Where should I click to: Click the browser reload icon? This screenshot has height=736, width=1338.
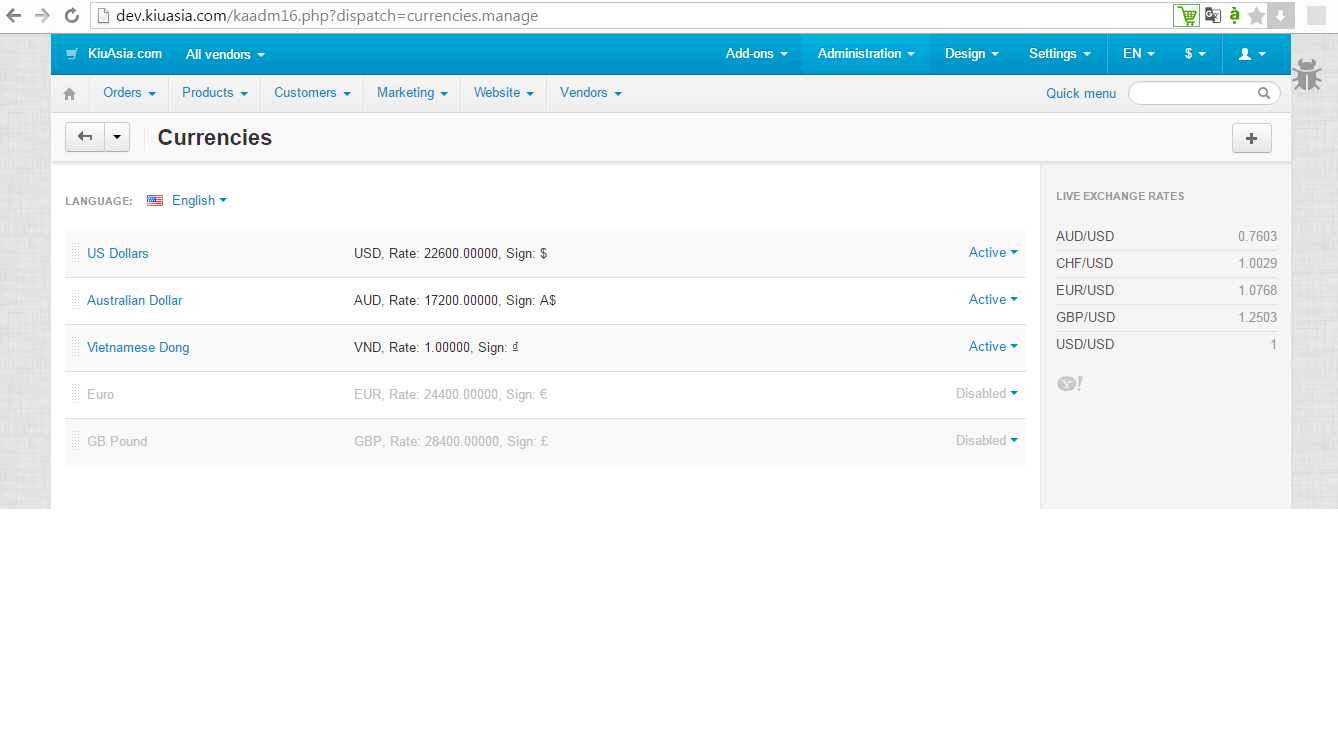(71, 15)
